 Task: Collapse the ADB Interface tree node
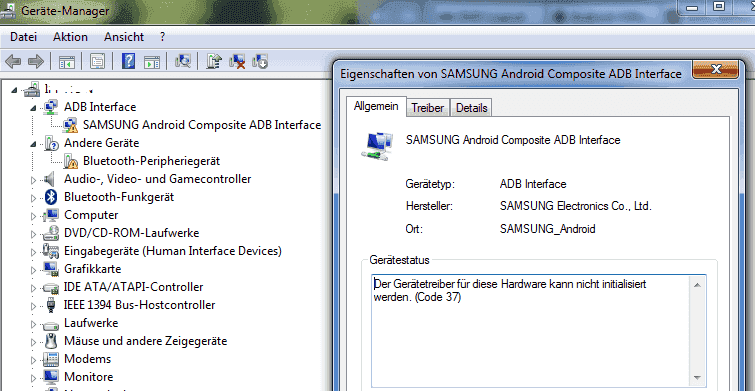33,107
